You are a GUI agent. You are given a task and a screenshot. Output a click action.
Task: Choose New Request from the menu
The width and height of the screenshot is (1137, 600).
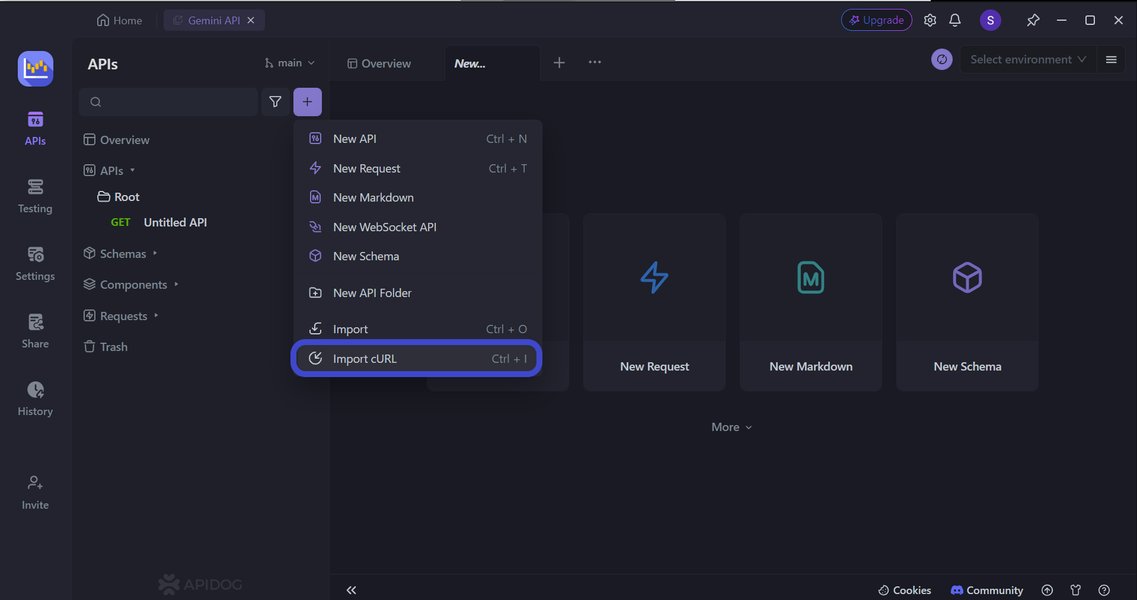pyautogui.click(x=418, y=168)
